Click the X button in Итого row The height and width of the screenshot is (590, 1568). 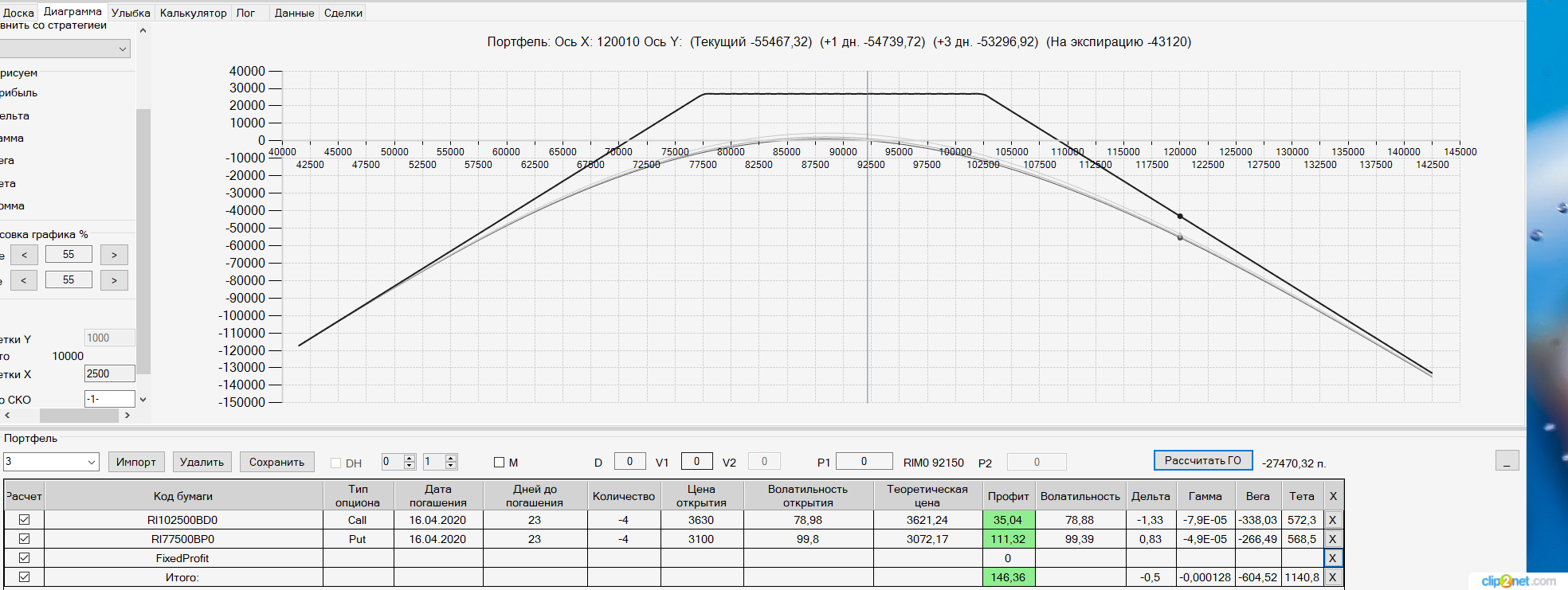pyautogui.click(x=1333, y=577)
